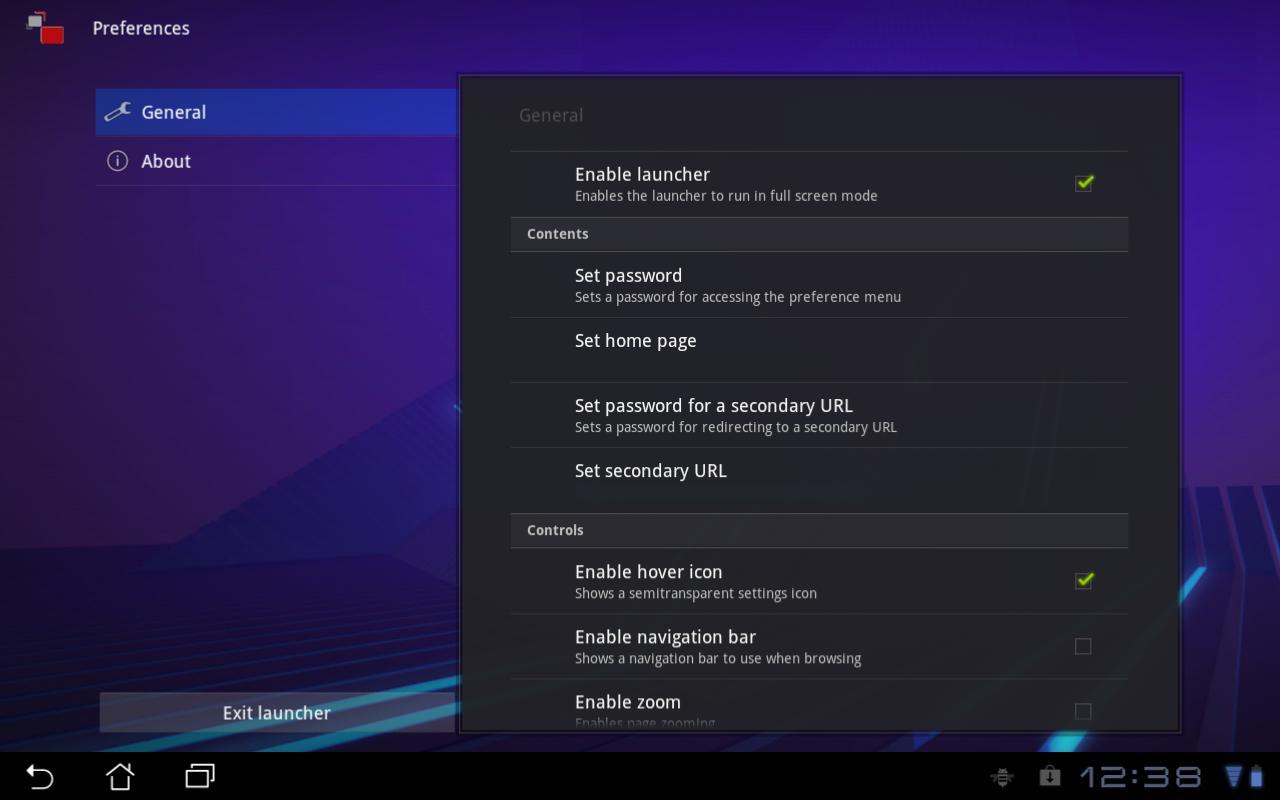Tap the Back arrow in the navigation bar
Viewport: 1280px width, 800px height.
click(x=38, y=776)
